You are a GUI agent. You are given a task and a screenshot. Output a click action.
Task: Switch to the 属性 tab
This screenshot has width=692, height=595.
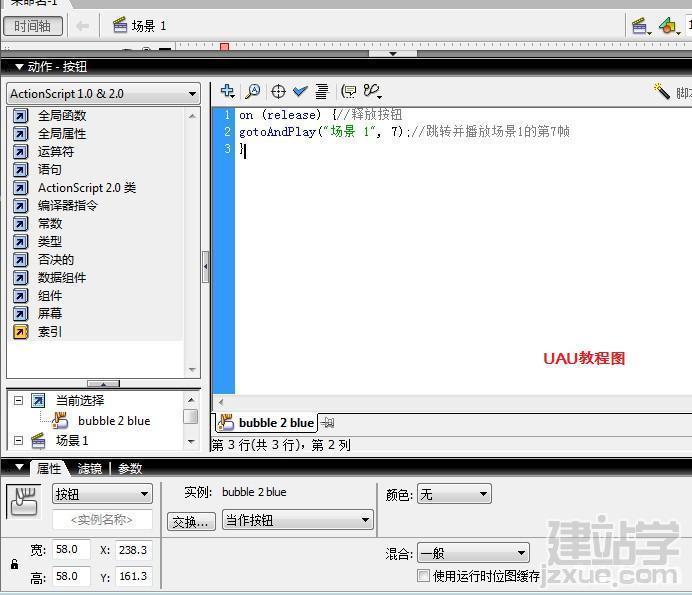coord(49,468)
